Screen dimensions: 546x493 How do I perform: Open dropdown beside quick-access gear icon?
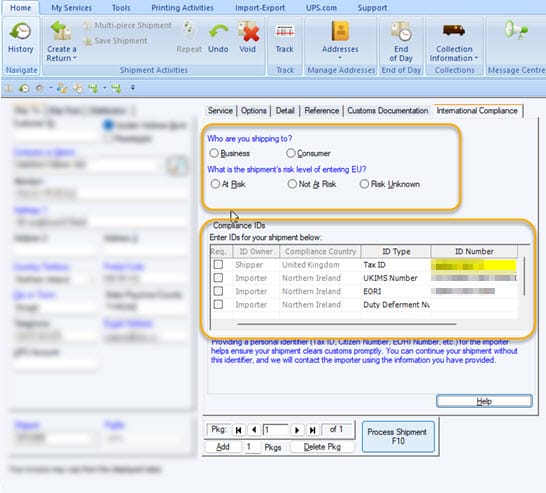click(x=51, y=88)
